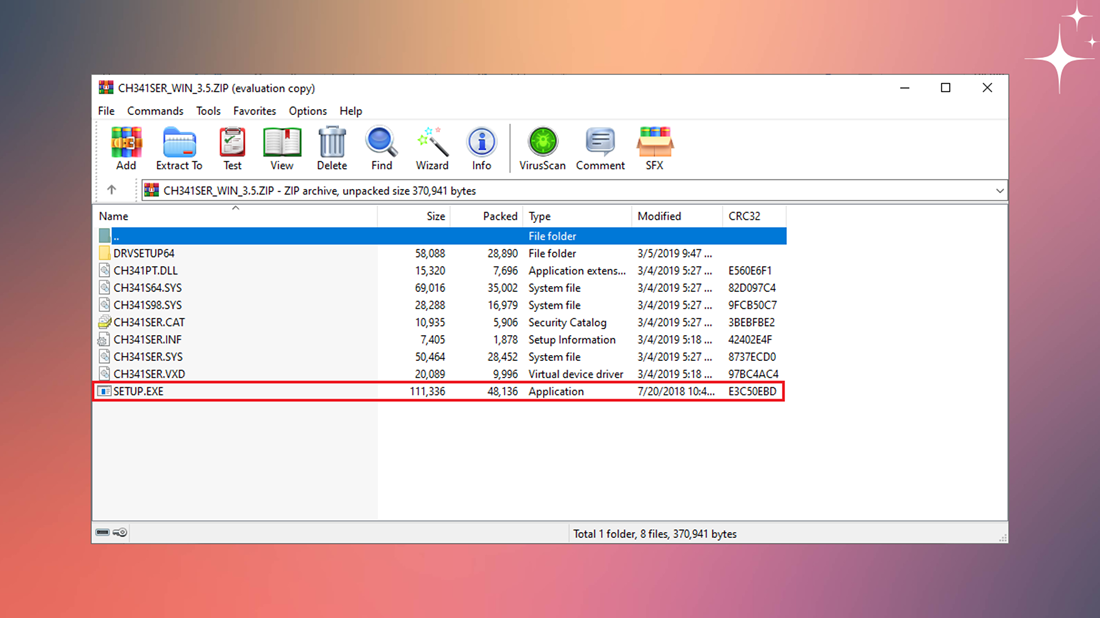Open the Commands menu

(x=155, y=111)
